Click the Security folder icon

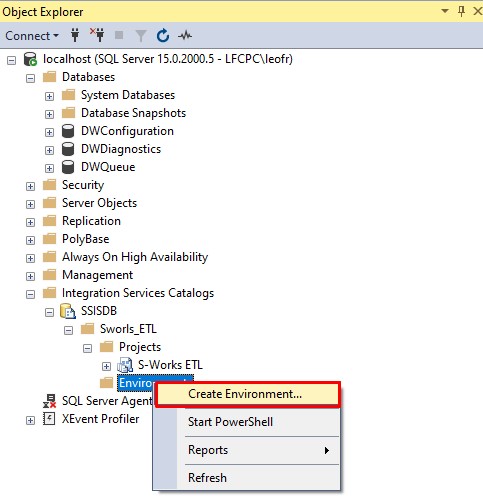(49, 185)
